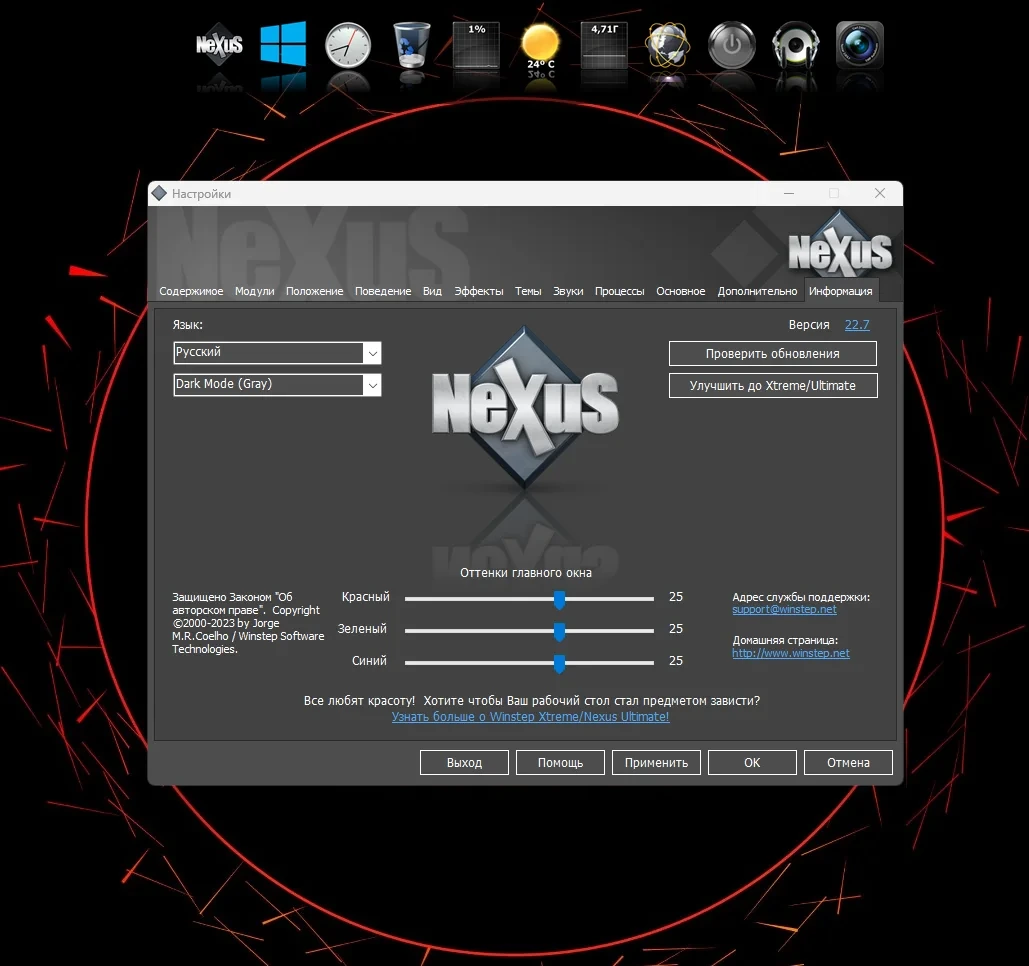Screen dimensions: 1029x966
Task: Switch to the Дополнительно tab
Action: 757,291
